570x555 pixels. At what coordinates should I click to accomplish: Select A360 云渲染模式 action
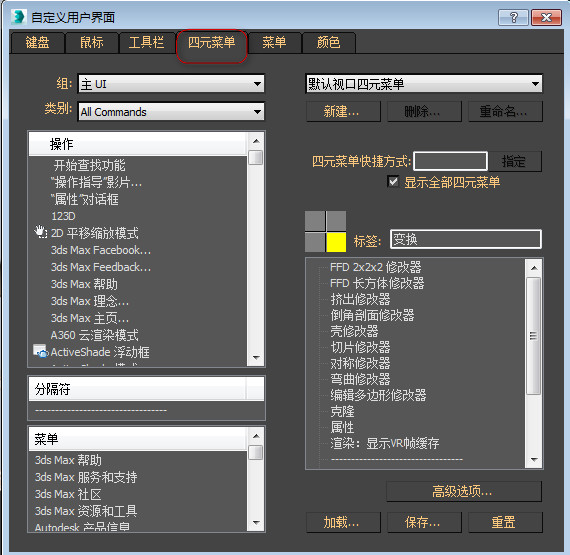(x=95, y=335)
